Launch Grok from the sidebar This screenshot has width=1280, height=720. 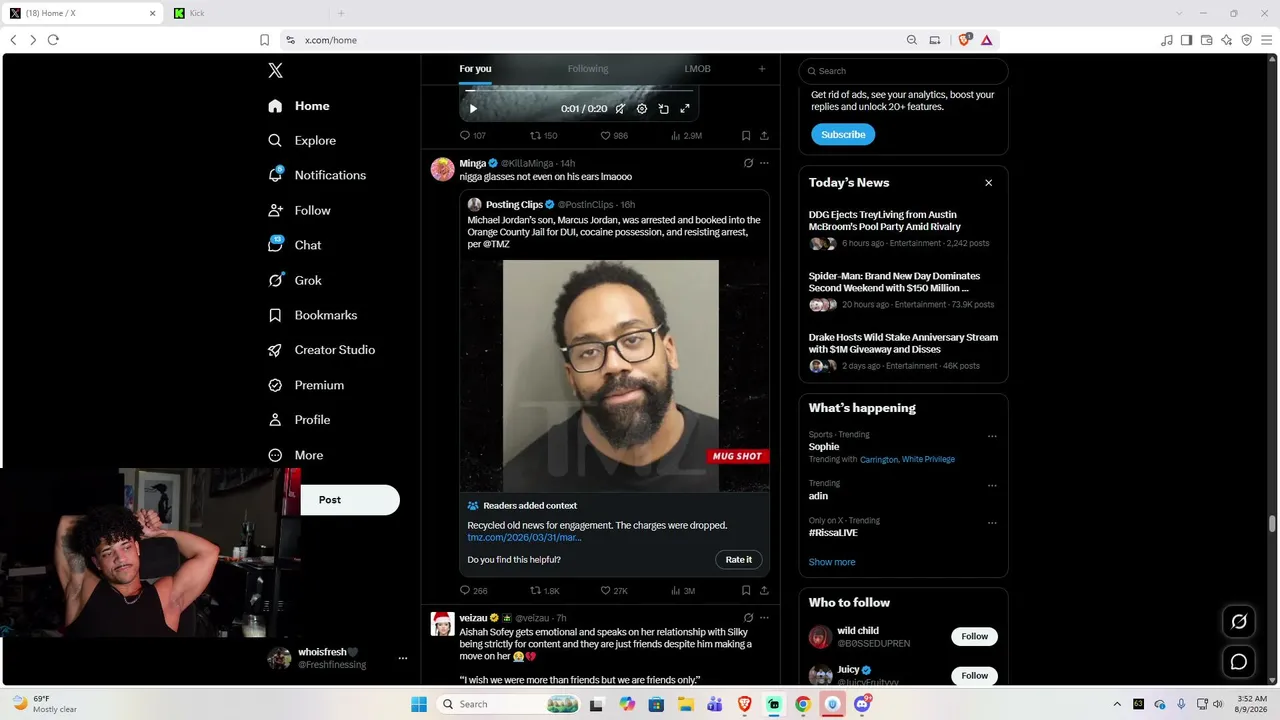point(295,281)
